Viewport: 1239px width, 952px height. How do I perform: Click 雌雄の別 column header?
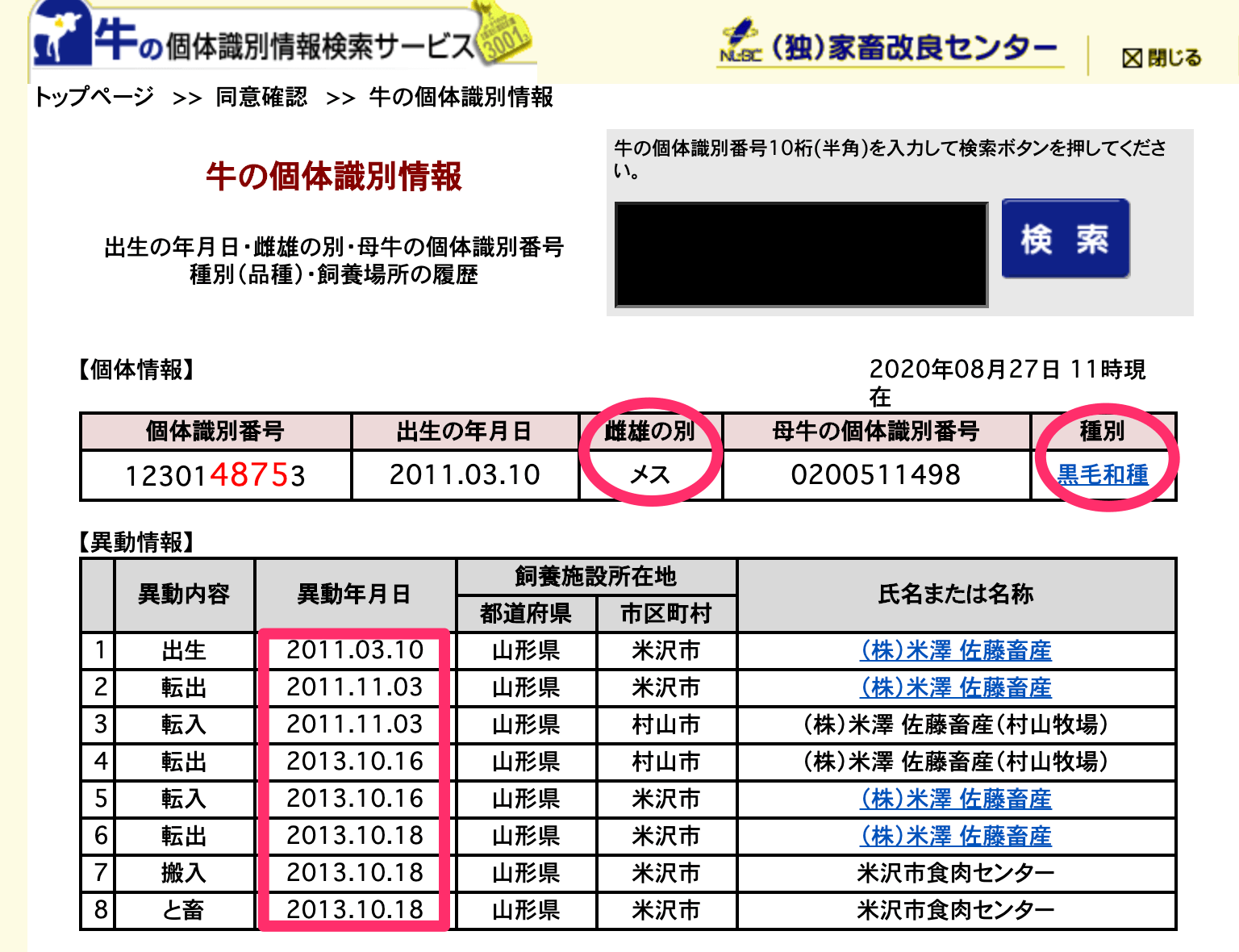pos(650,432)
